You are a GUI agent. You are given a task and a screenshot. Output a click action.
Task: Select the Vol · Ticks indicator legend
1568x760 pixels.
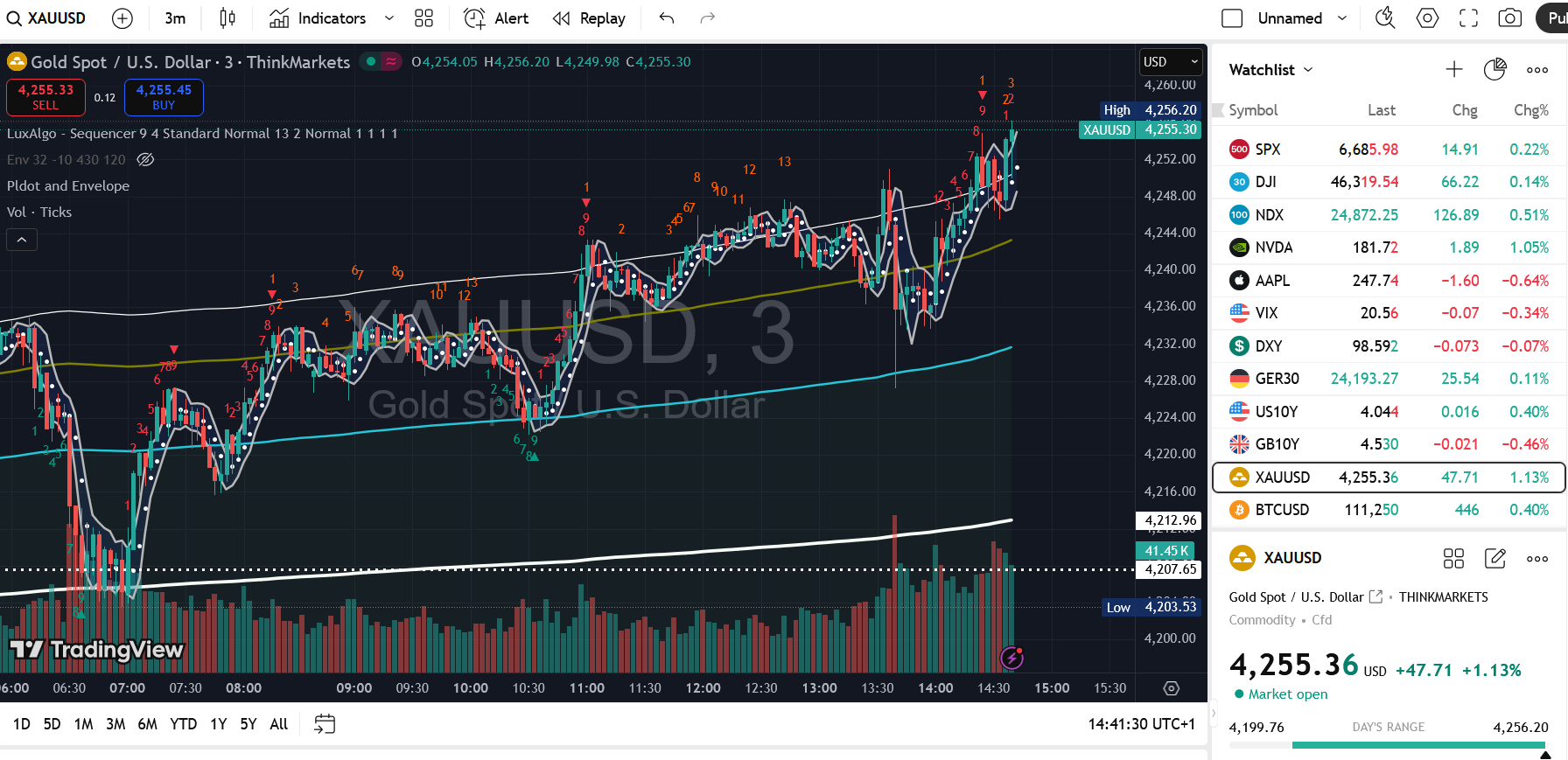tap(39, 213)
